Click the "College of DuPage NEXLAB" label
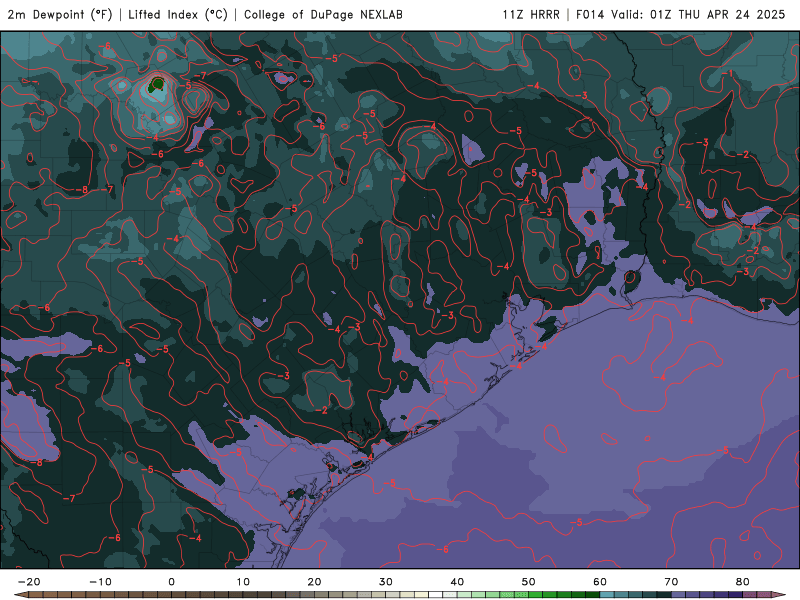 (323, 14)
